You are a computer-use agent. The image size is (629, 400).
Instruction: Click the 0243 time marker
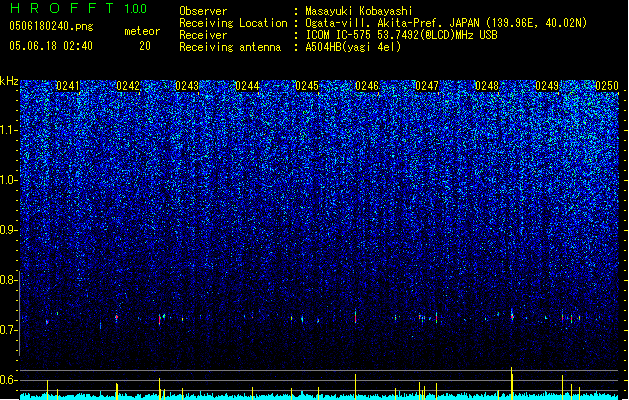pyautogui.click(x=187, y=86)
